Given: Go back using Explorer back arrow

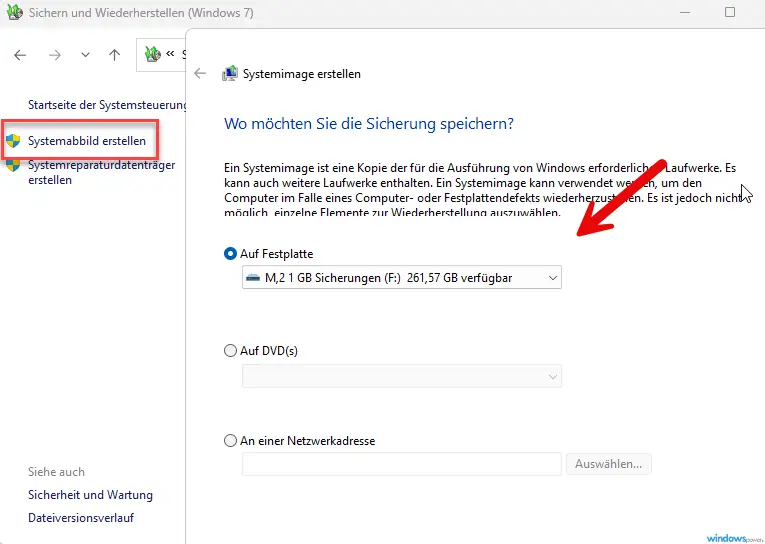Looking at the screenshot, I should coord(20,55).
